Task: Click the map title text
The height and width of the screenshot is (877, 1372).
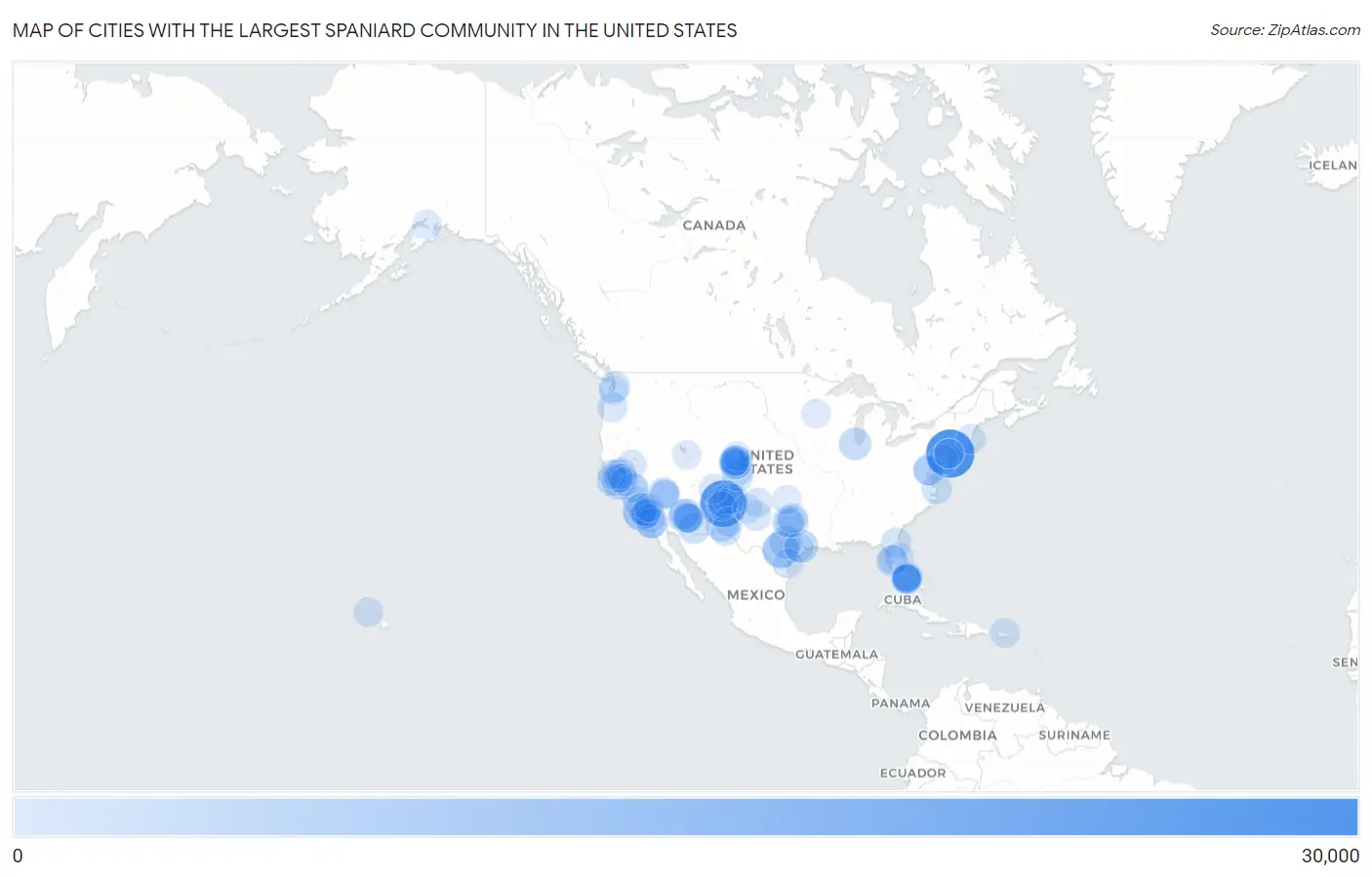Action: (375, 30)
